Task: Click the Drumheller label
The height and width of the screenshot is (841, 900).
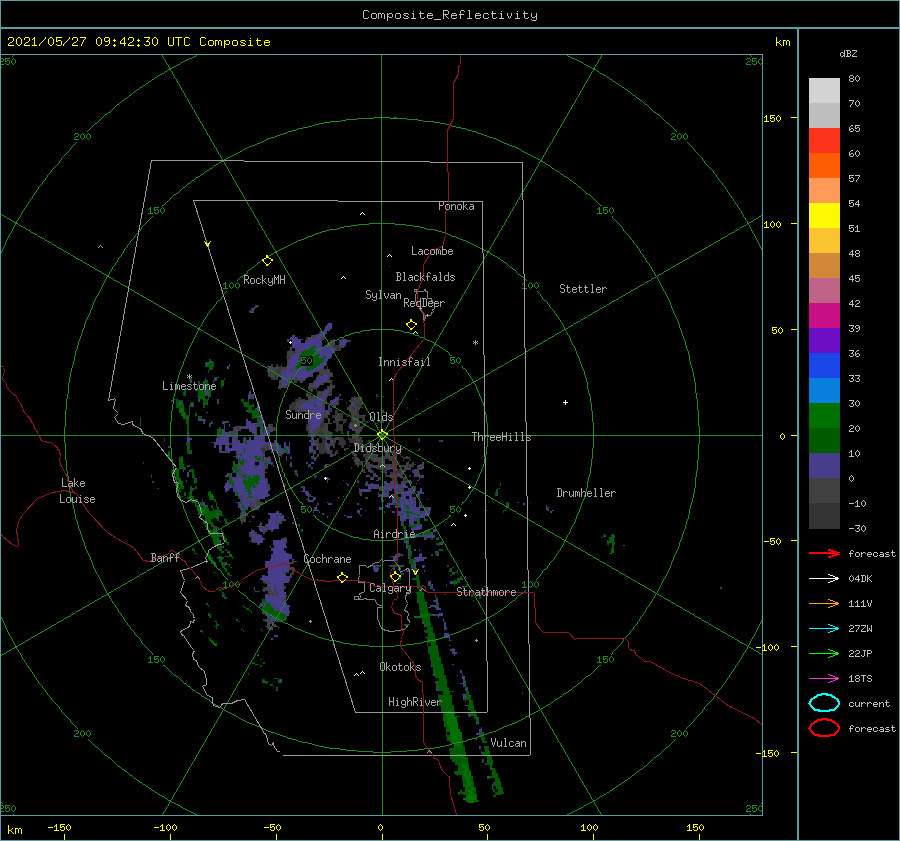Action: pyautogui.click(x=586, y=493)
